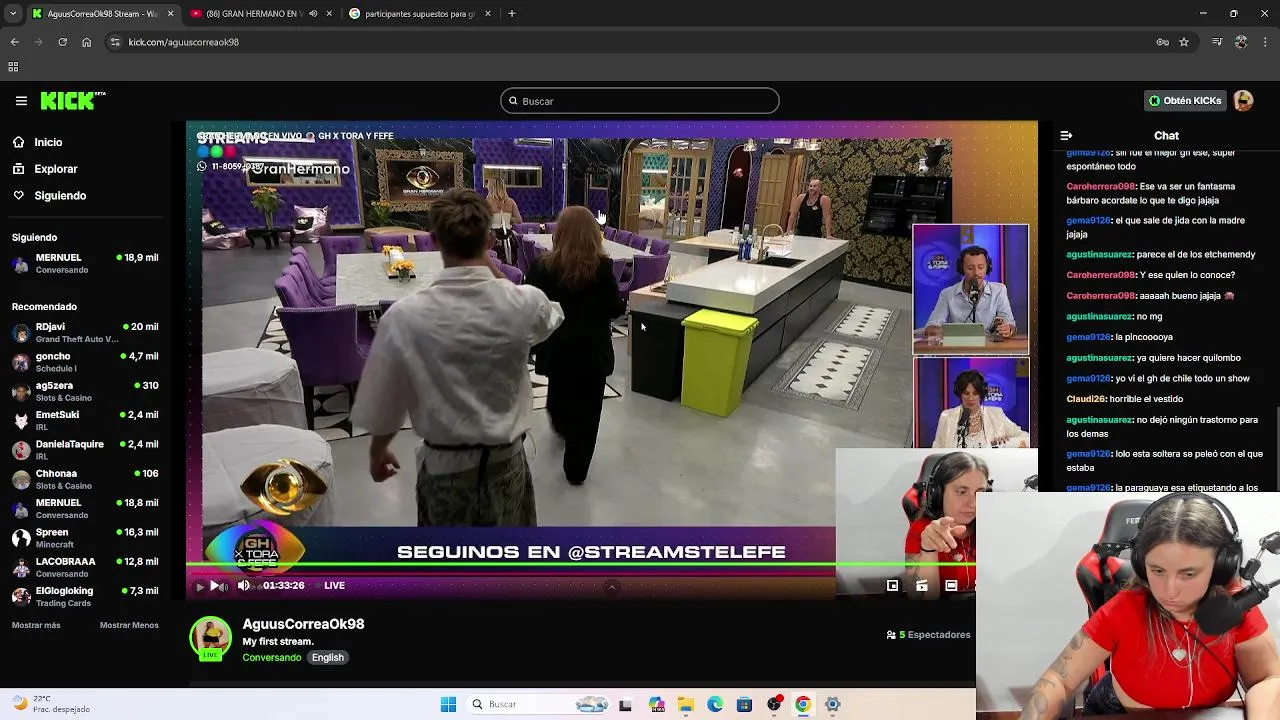
Task: Open Task View on the taskbar
Action: 625,704
